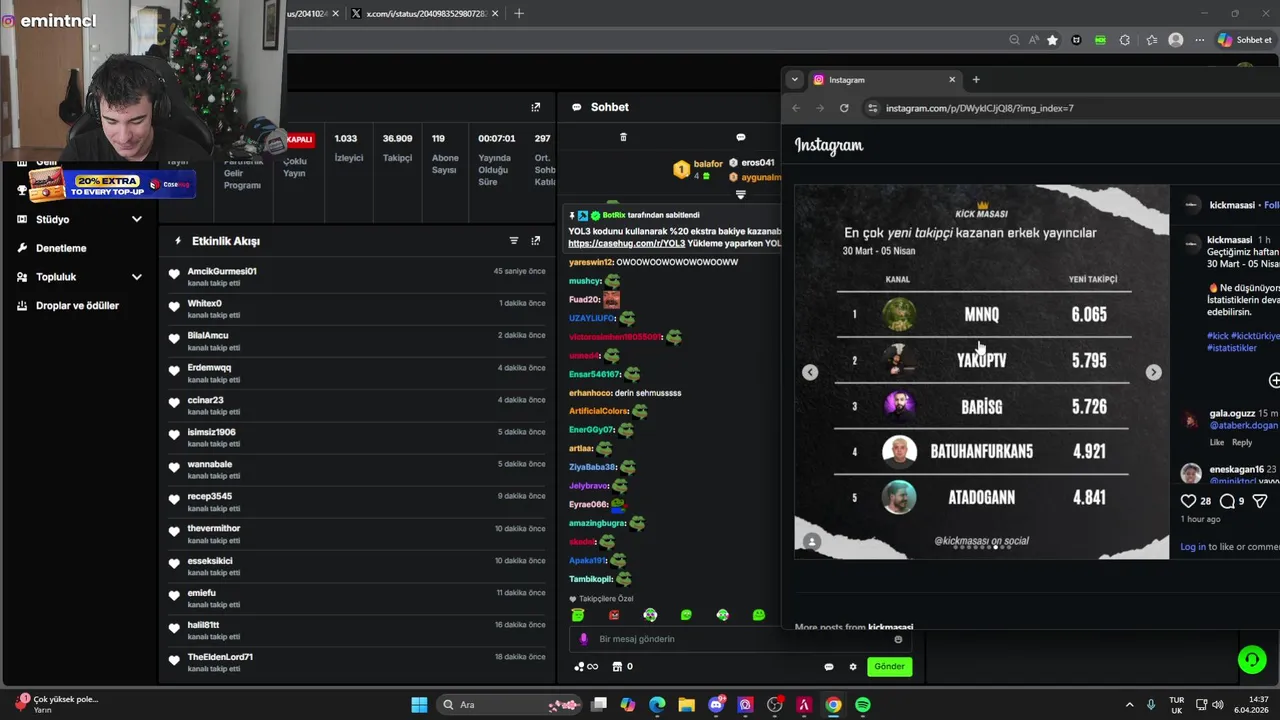This screenshot has height=720, width=1280.
Task: Click username yareswin12 in chat
Action: coord(591,262)
